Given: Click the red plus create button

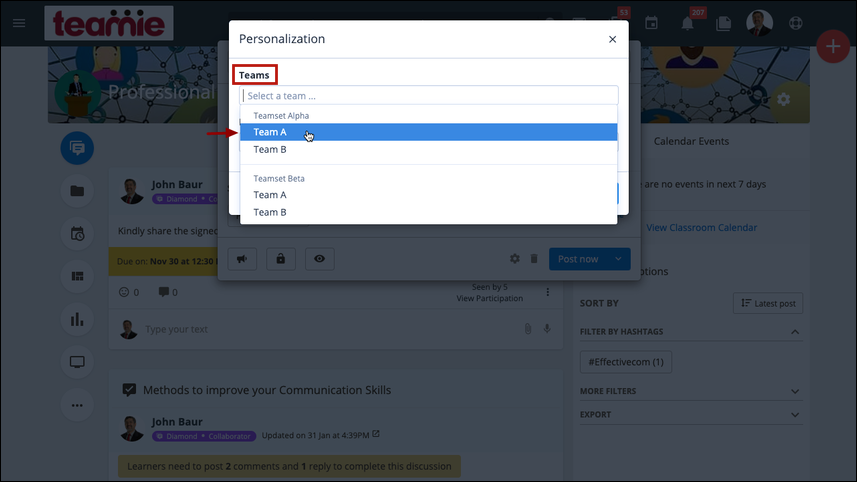Looking at the screenshot, I should (832, 46).
